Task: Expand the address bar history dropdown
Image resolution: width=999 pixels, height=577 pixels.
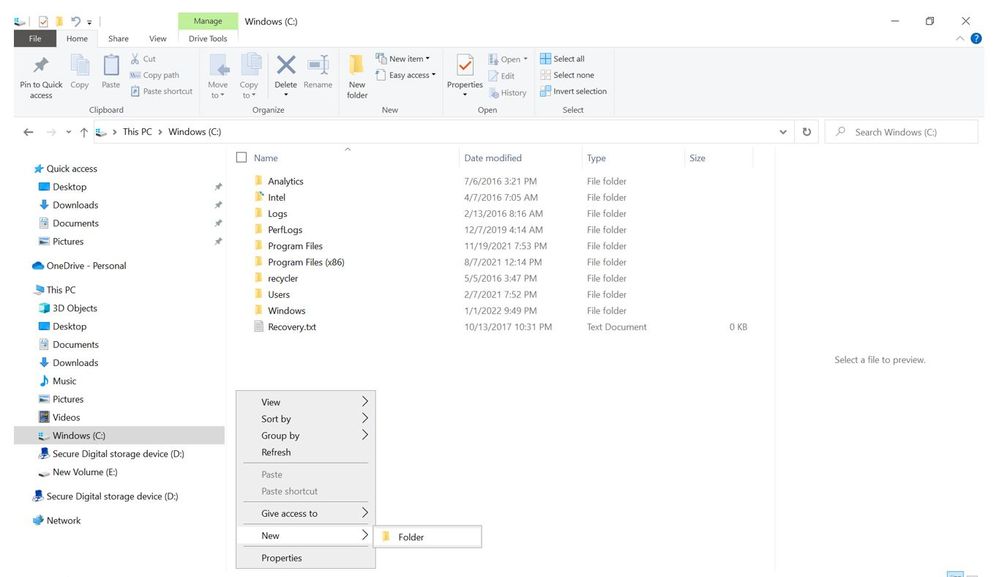Action: [783, 132]
